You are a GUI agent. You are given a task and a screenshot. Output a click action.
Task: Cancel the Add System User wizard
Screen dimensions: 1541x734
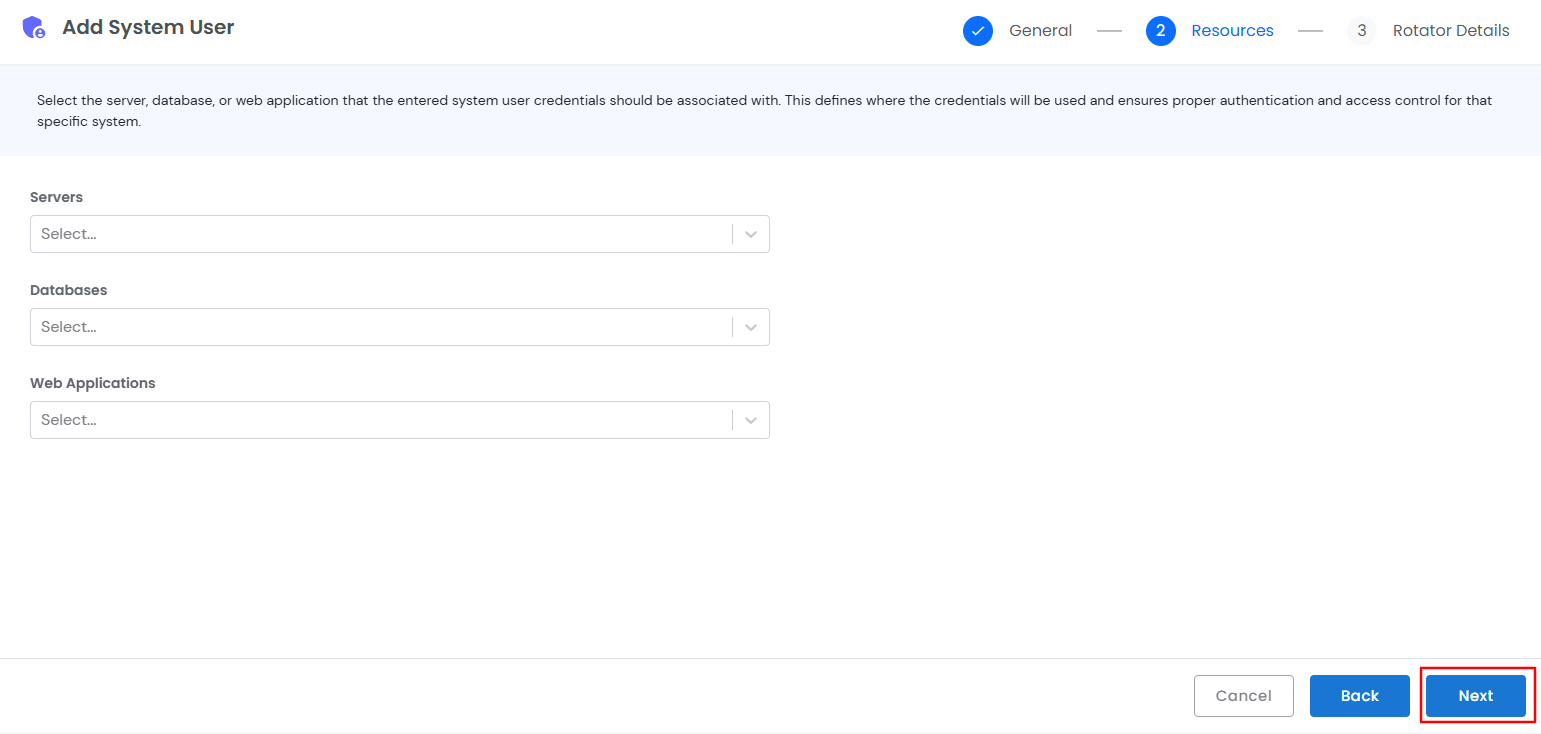pos(1243,695)
